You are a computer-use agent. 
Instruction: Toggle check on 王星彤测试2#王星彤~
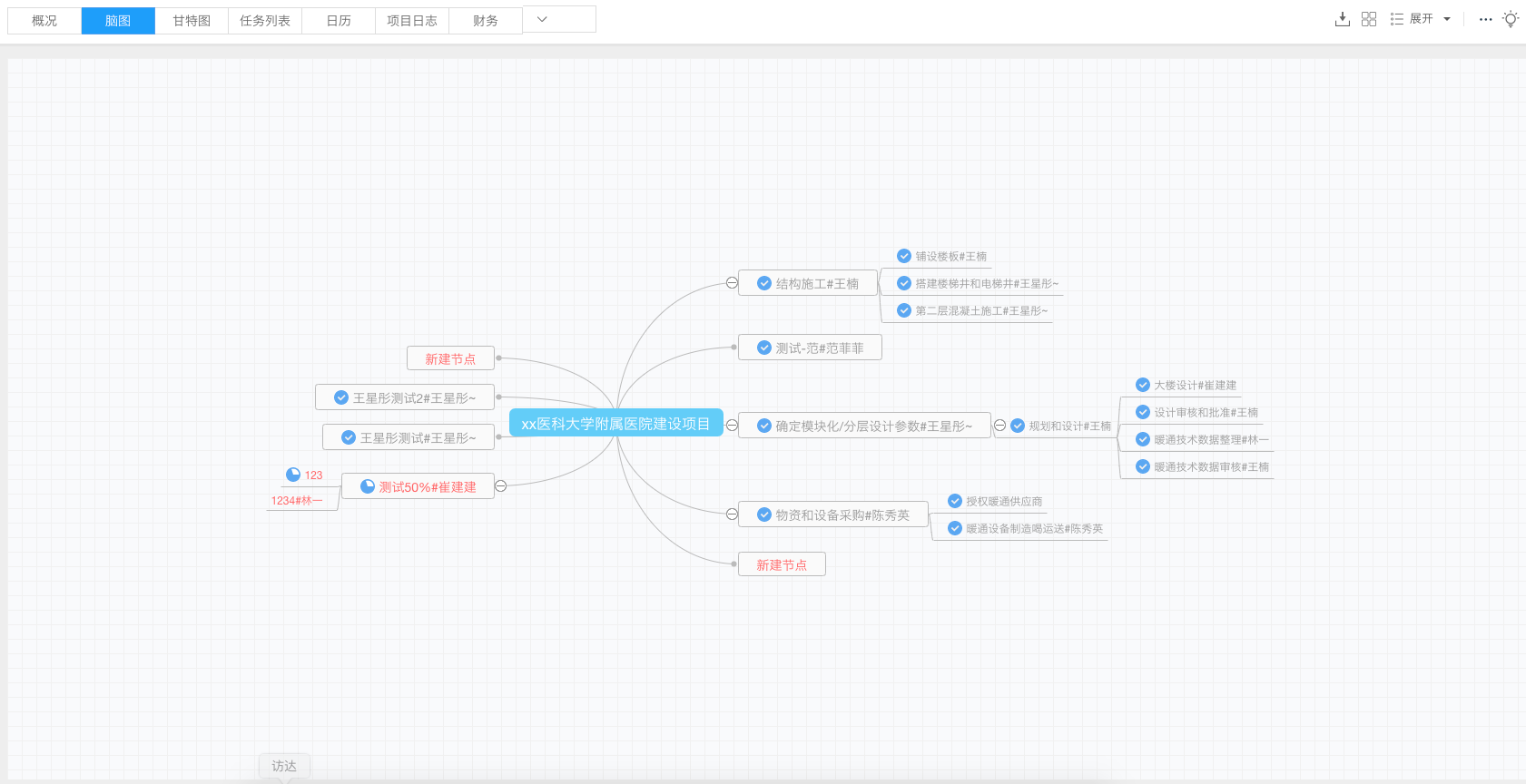point(341,397)
